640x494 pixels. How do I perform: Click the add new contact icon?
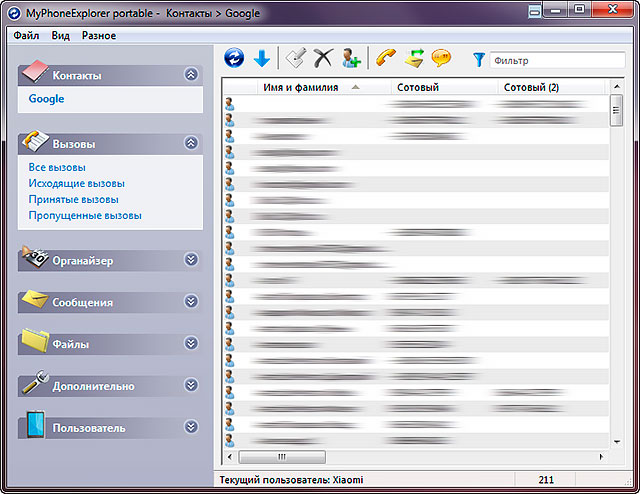click(351, 58)
